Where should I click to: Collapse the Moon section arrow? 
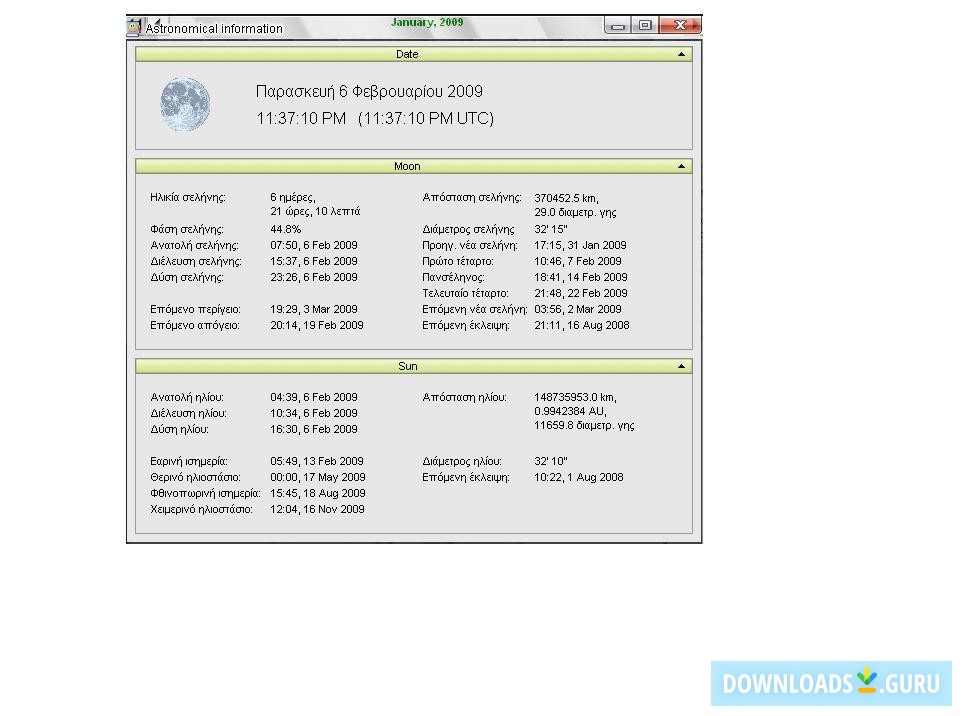681,166
